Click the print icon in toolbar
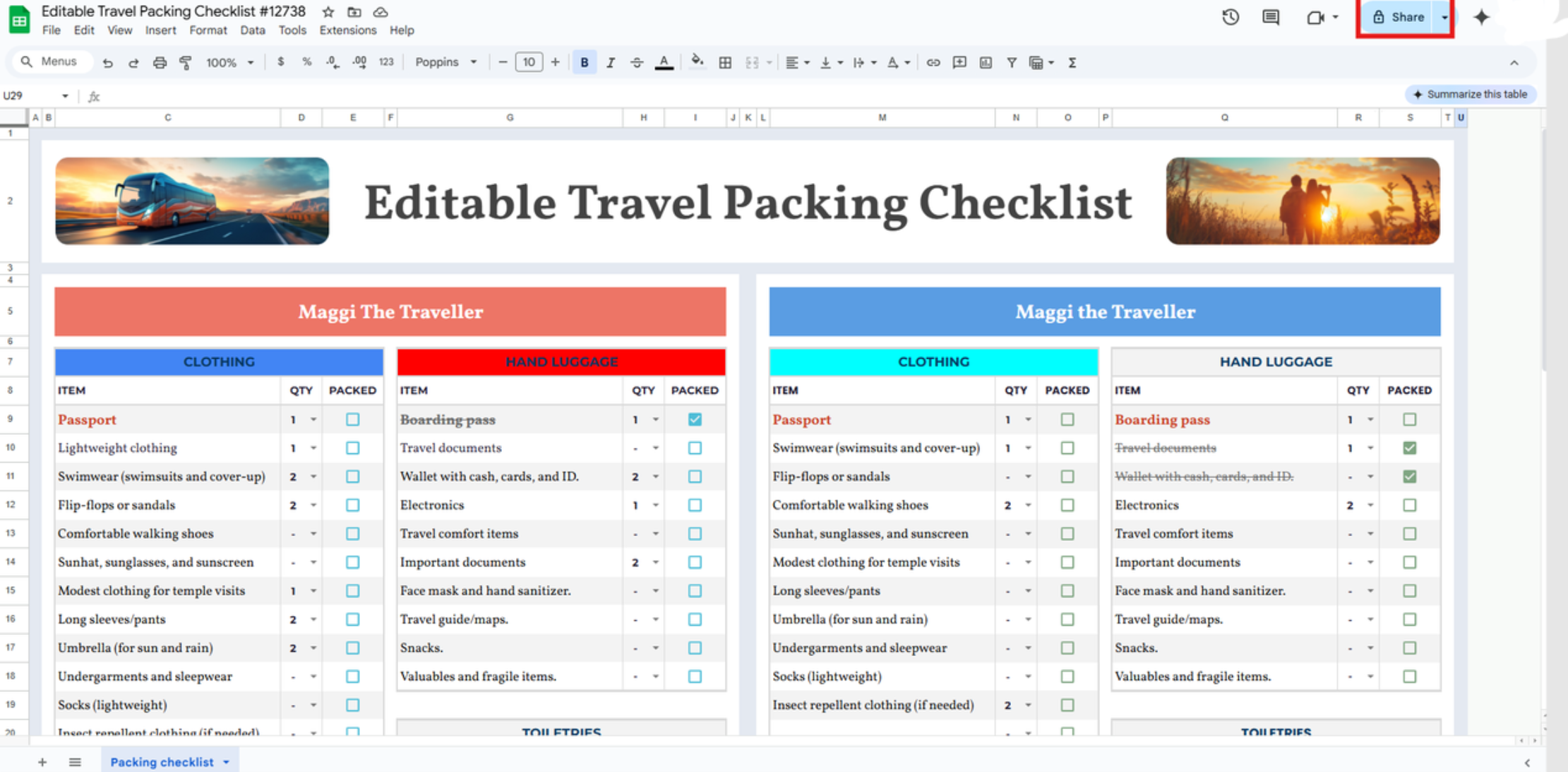This screenshot has height=772, width=1568. tap(160, 63)
